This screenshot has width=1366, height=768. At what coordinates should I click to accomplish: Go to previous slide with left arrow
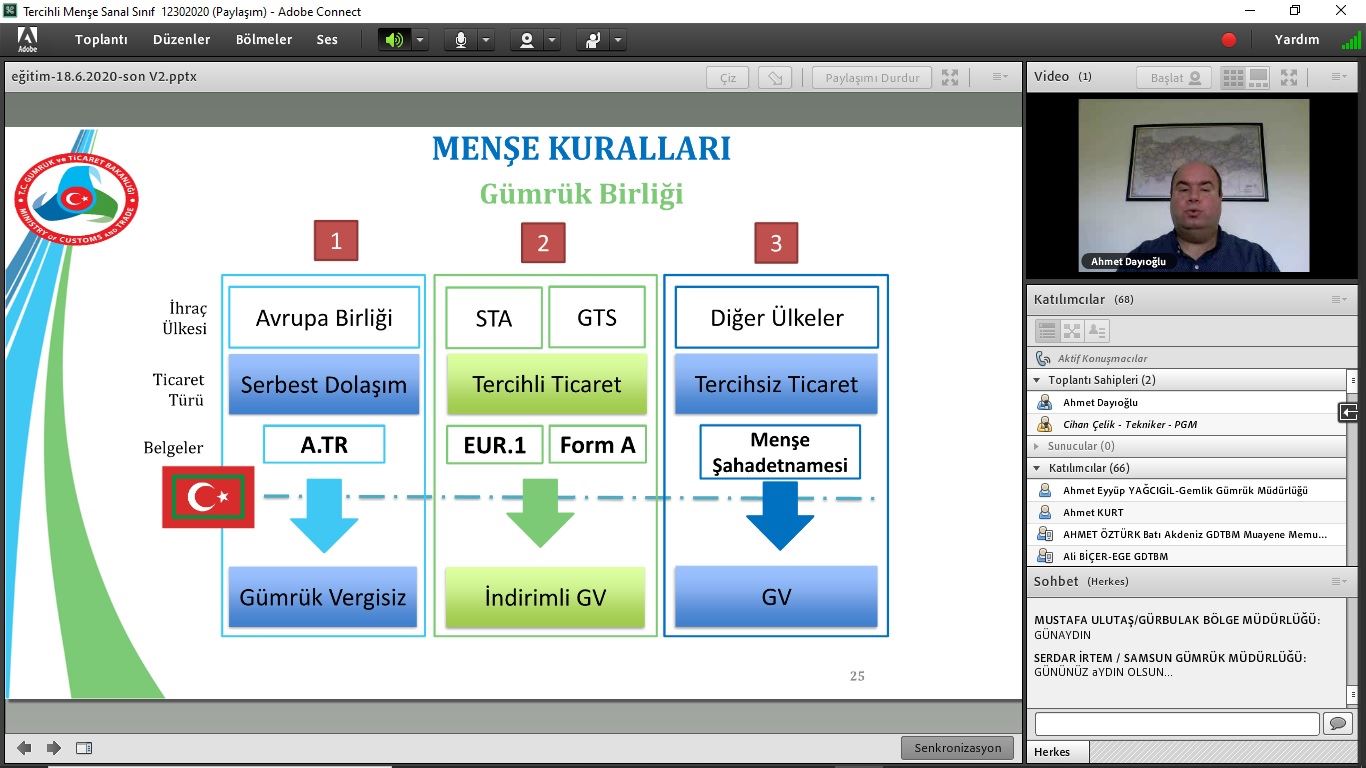click(x=24, y=748)
